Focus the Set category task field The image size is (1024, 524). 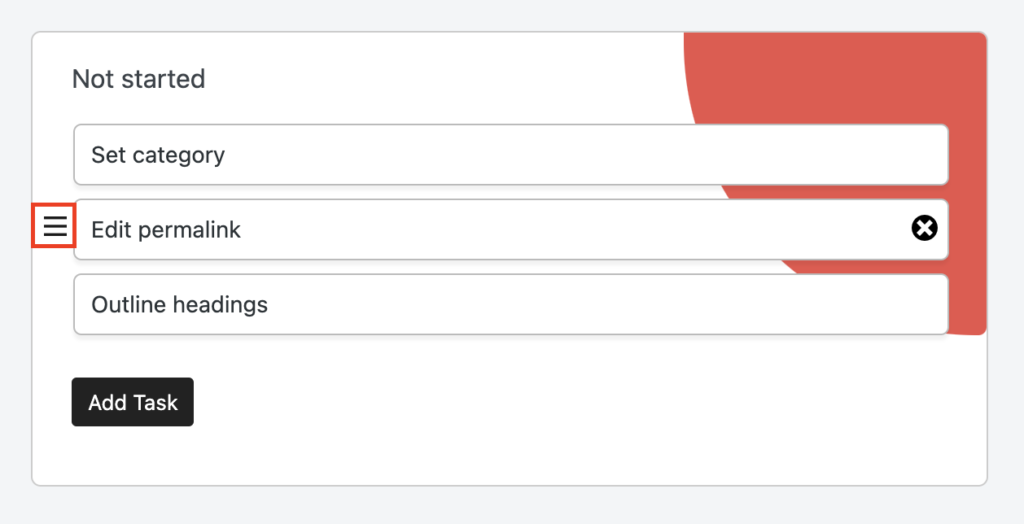point(511,155)
